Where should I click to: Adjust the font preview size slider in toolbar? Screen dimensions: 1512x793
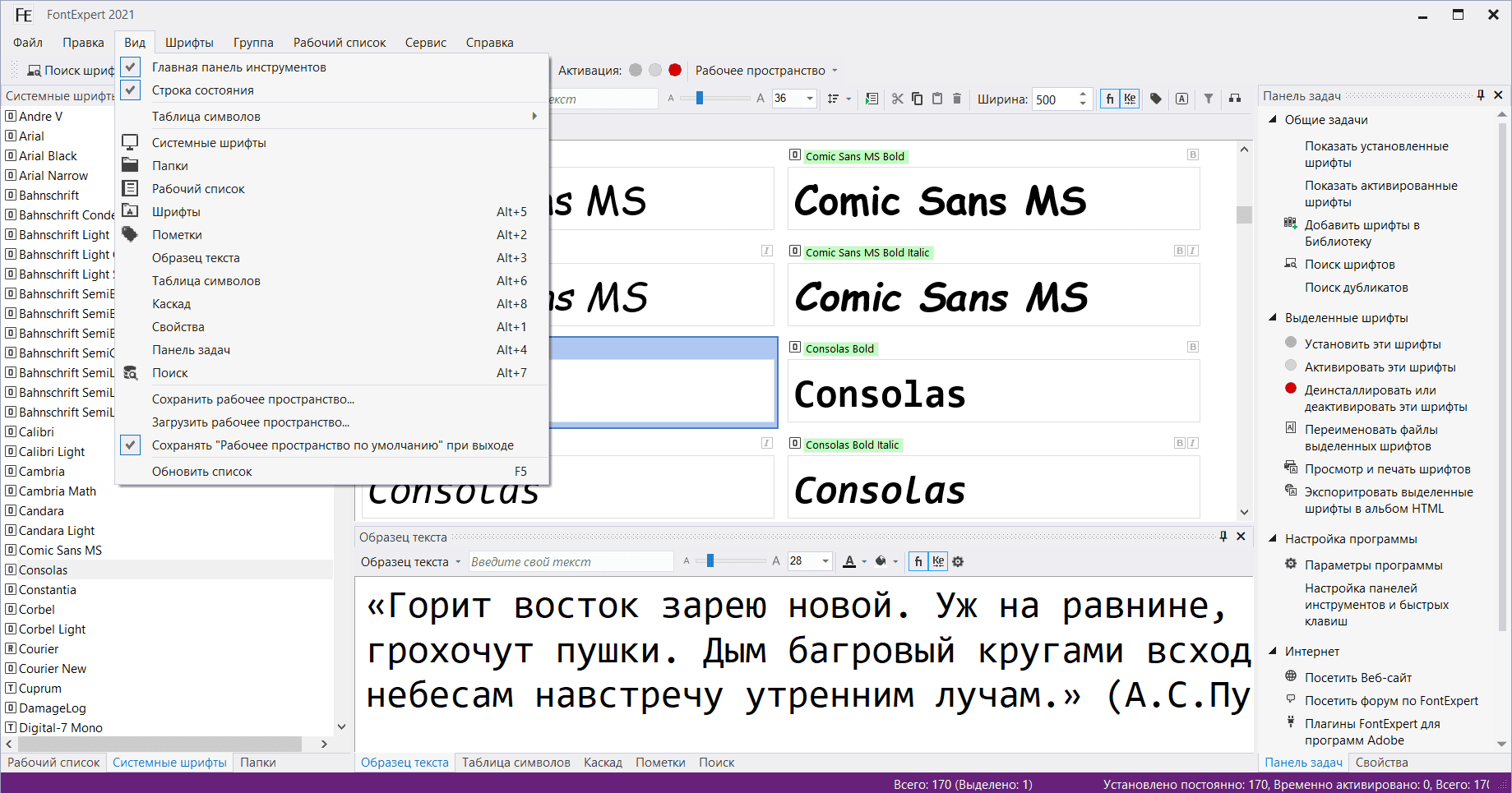pyautogui.click(x=700, y=99)
